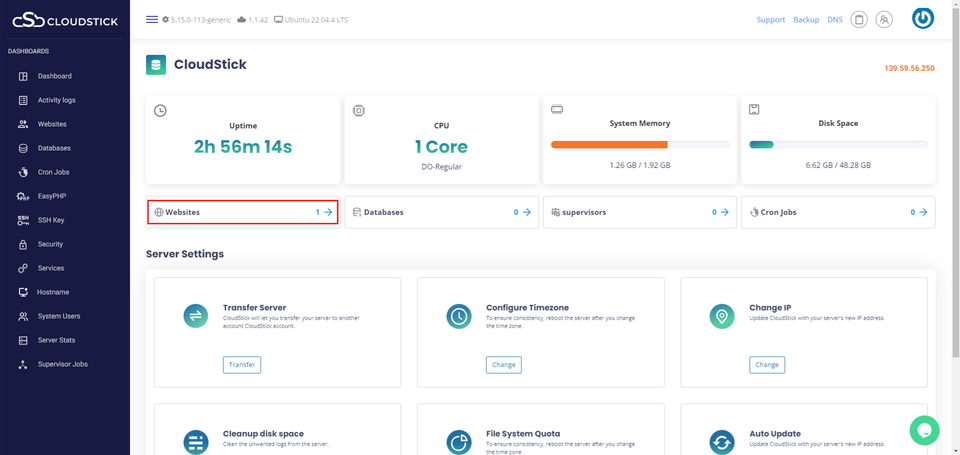Open the supervisors card arrow
The width and height of the screenshot is (960, 455).
(x=726, y=212)
